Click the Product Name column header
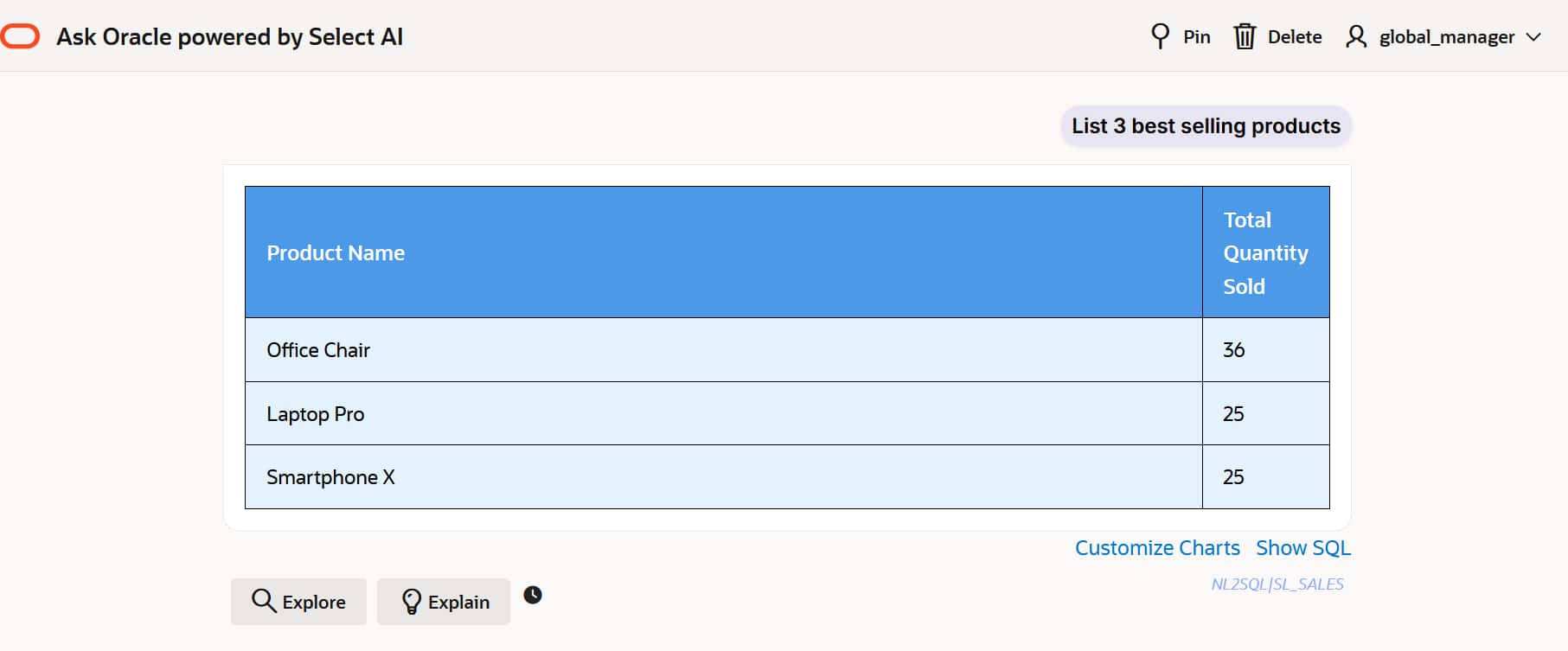Image resolution: width=1568 pixels, height=651 pixels. coord(336,253)
